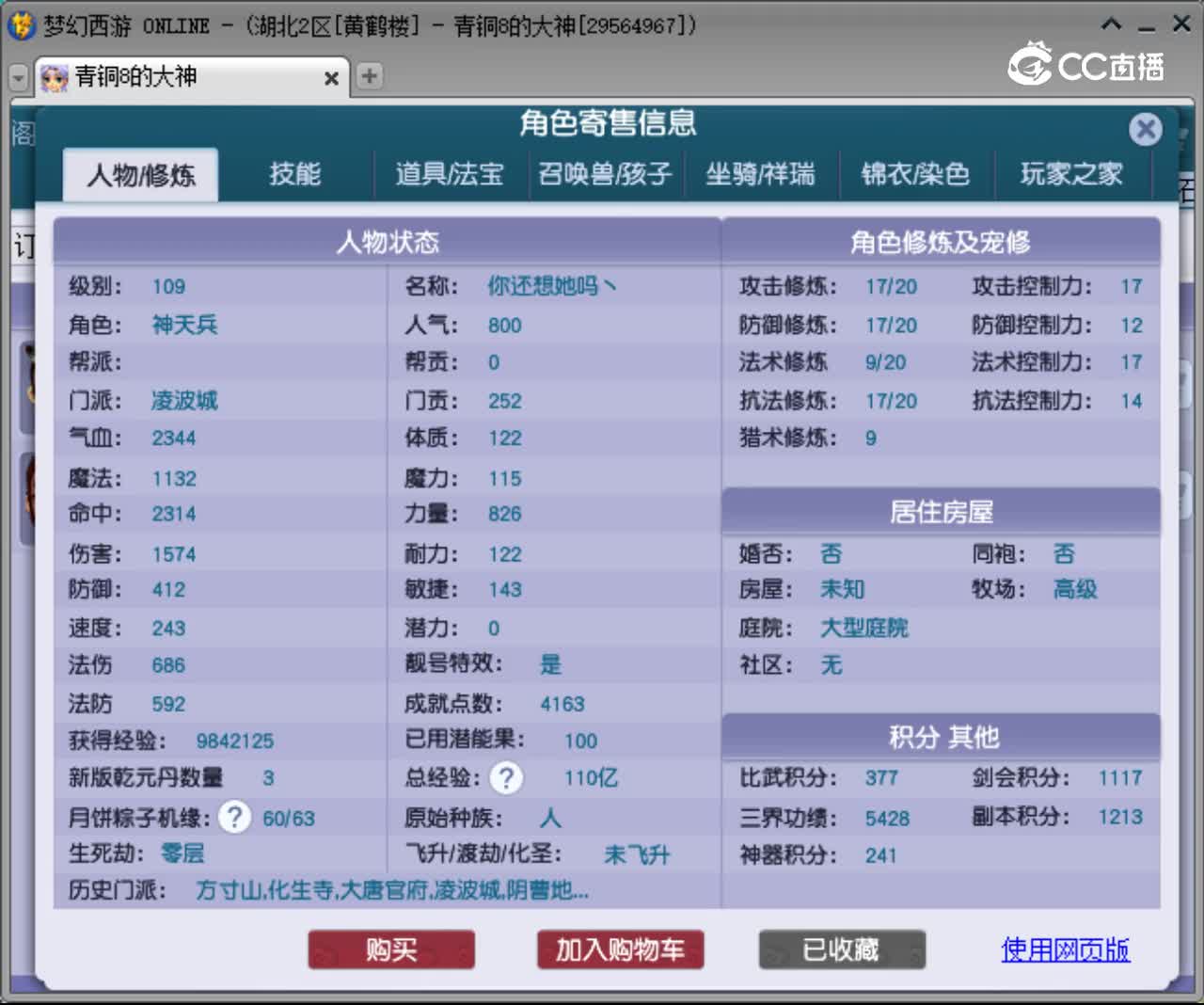Click 成就点数 value 4163
This screenshot has width=1204, height=1005.
562,704
